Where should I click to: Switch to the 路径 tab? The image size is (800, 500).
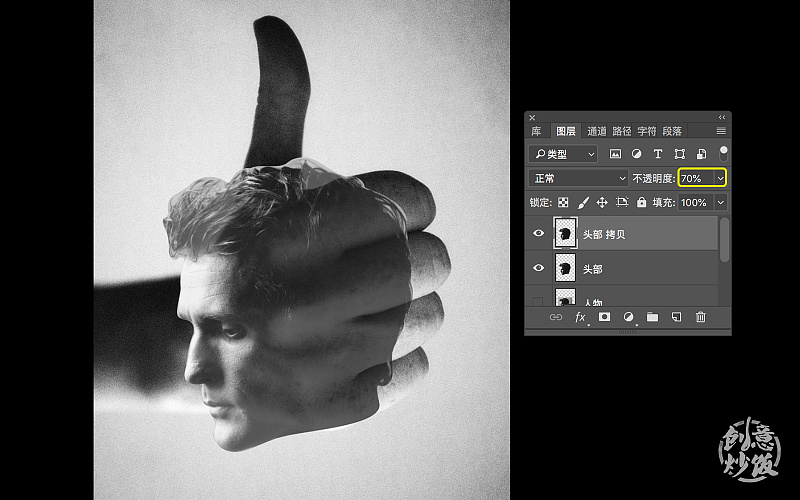(622, 131)
